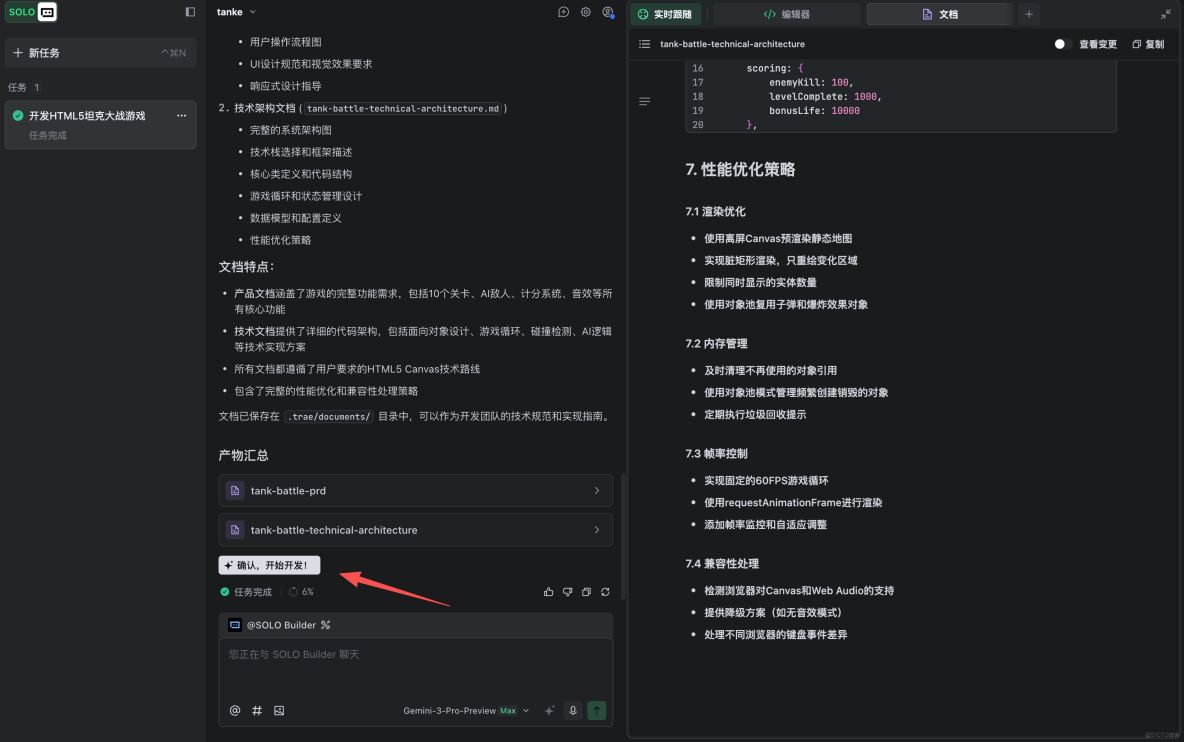Open the document outline icon beside the title
1184x742 pixels.
644,44
